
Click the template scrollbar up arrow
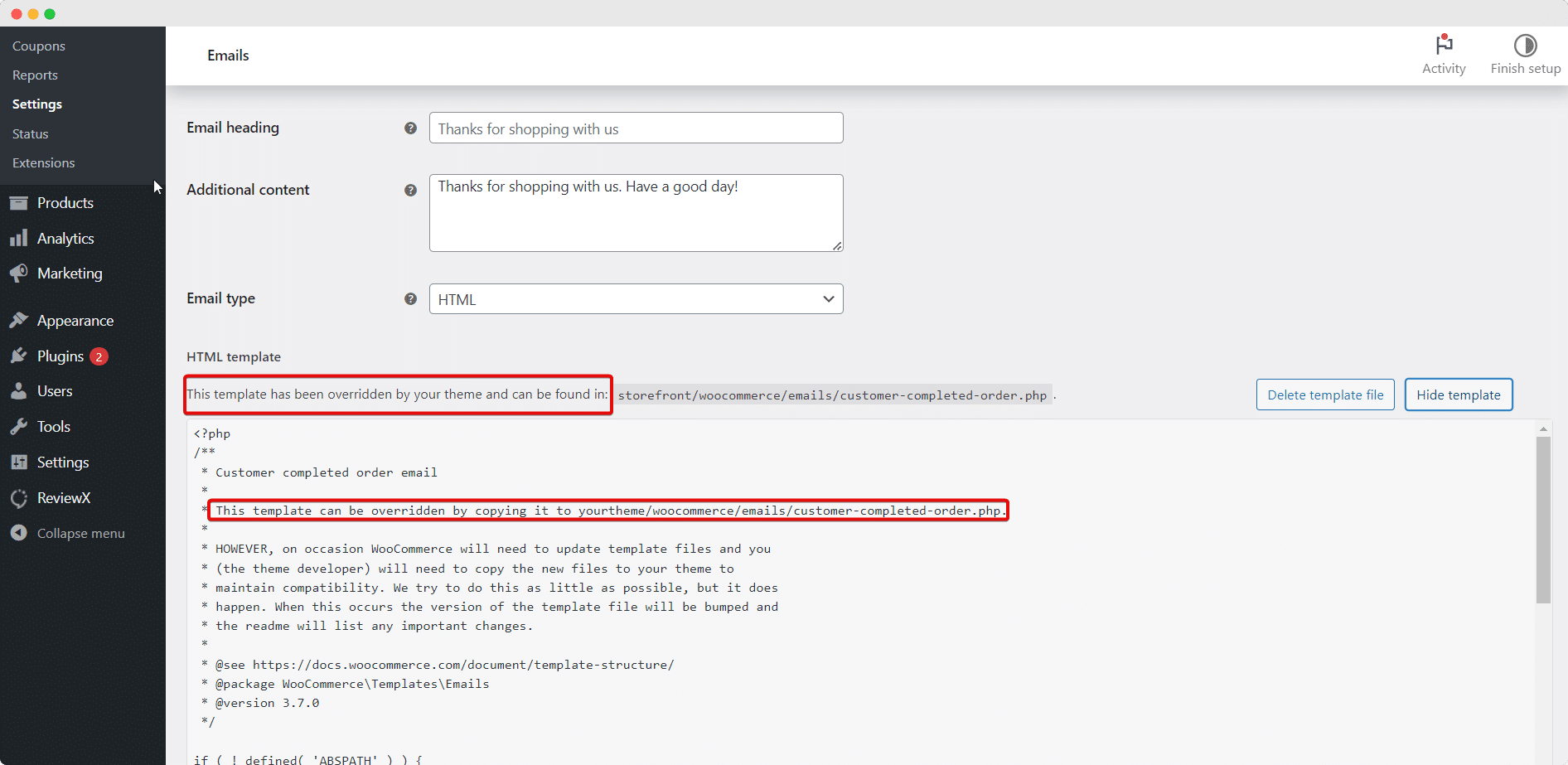tap(1543, 428)
